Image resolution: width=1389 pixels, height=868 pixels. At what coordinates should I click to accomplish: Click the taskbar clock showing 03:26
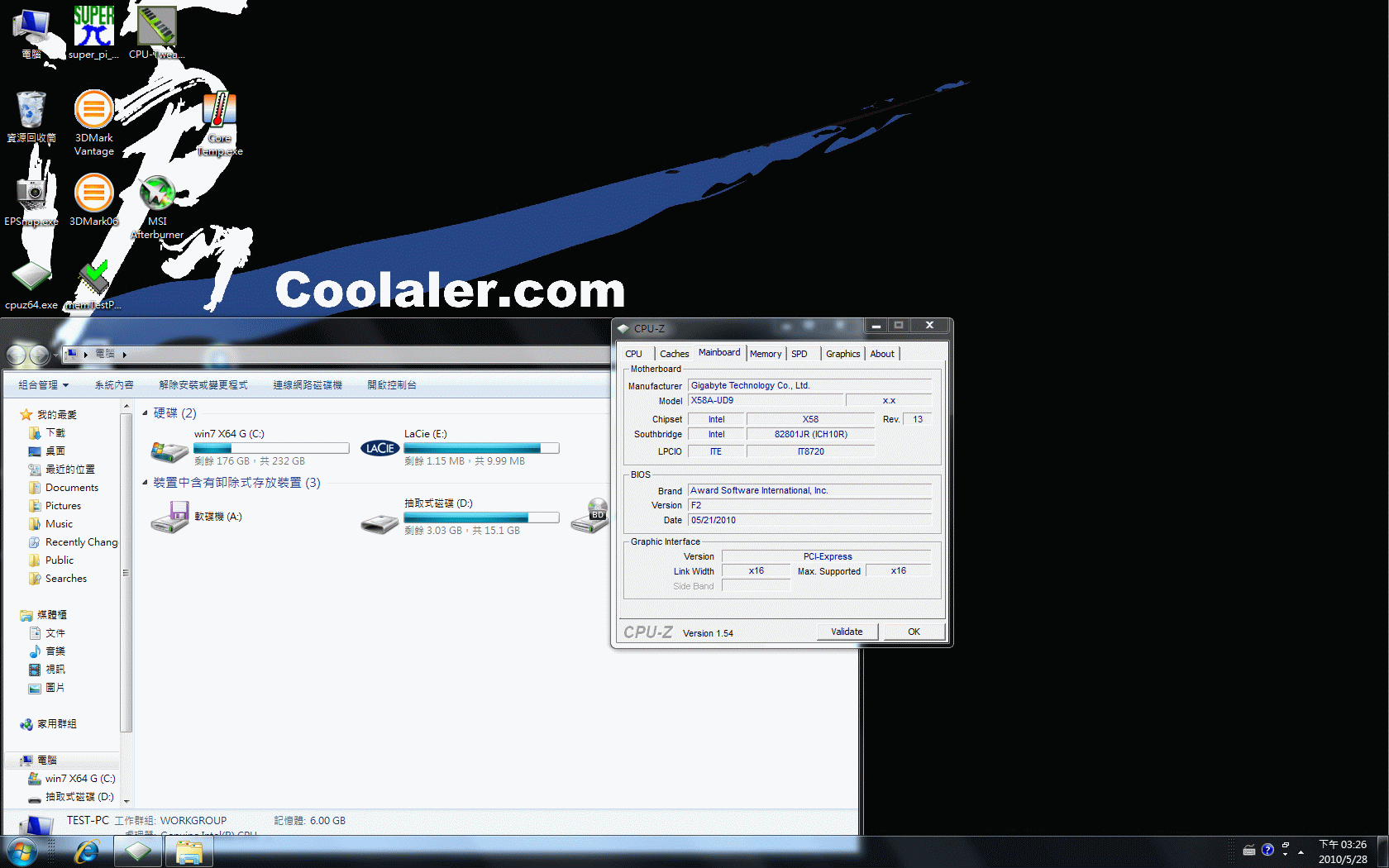pyautogui.click(x=1343, y=852)
